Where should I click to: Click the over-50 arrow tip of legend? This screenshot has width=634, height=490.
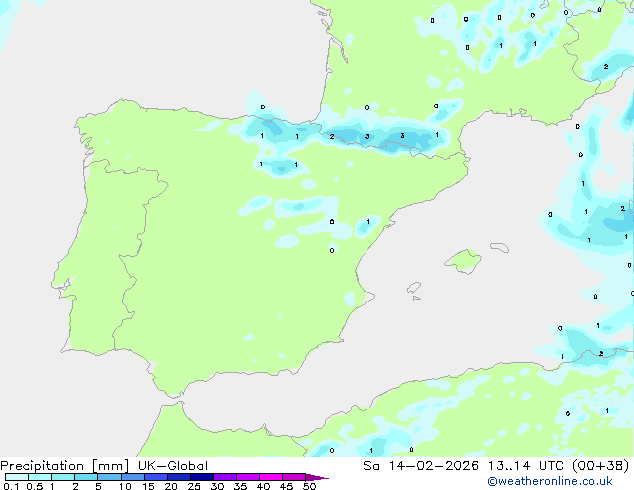317,477
